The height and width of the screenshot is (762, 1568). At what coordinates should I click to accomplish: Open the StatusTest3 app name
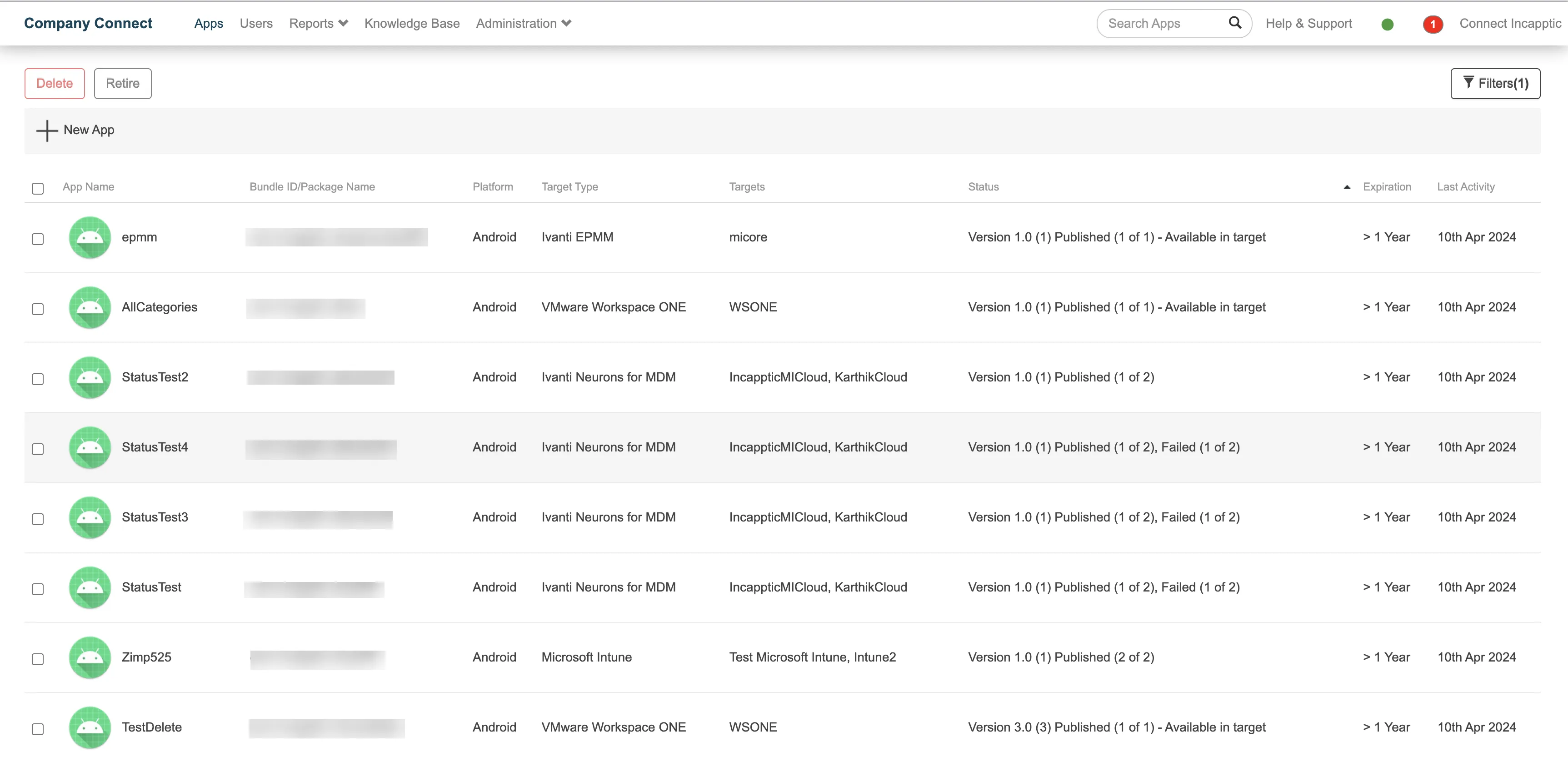[x=155, y=517]
